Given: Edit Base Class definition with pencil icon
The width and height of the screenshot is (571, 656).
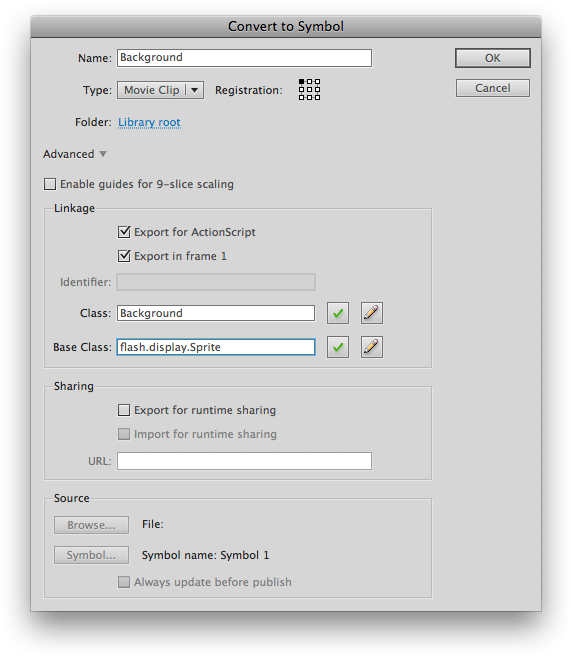Looking at the screenshot, I should pos(371,347).
